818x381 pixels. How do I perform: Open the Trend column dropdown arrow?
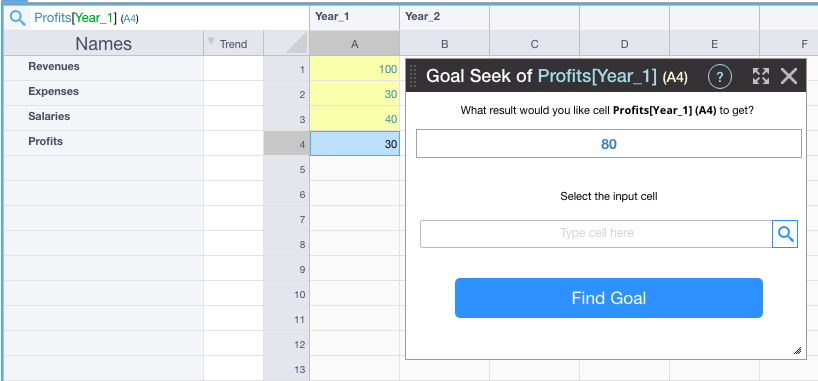(211, 41)
